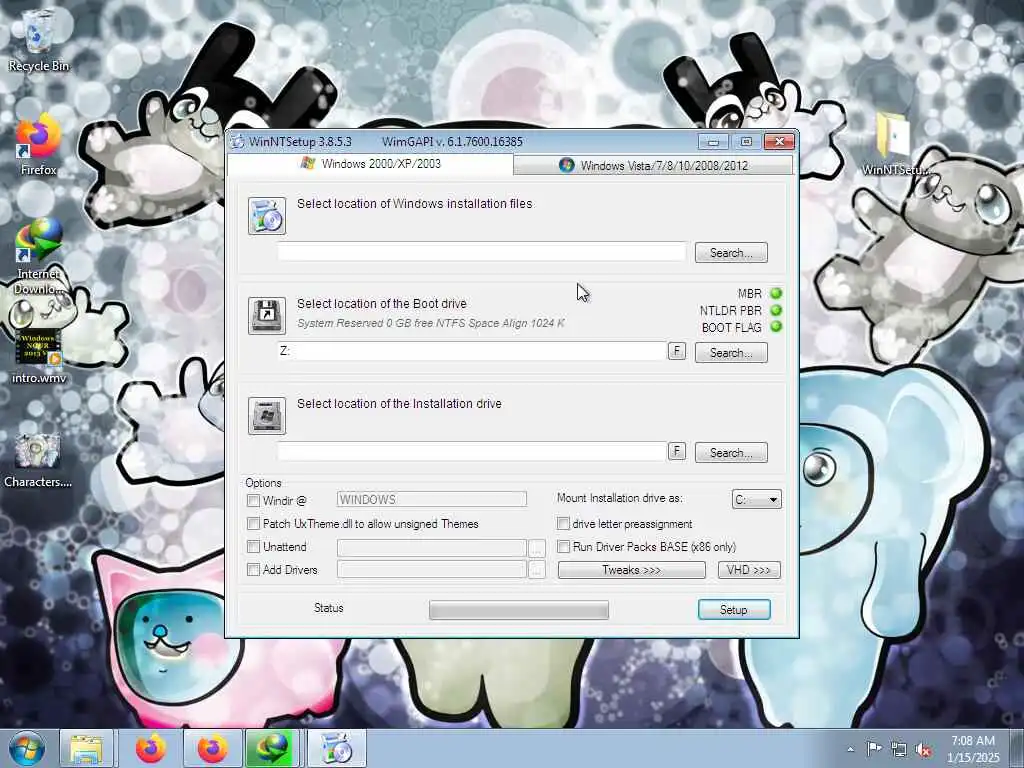Viewport: 1024px width, 768px height.
Task: Enable the Windir @ checkbox
Action: pos(253,501)
